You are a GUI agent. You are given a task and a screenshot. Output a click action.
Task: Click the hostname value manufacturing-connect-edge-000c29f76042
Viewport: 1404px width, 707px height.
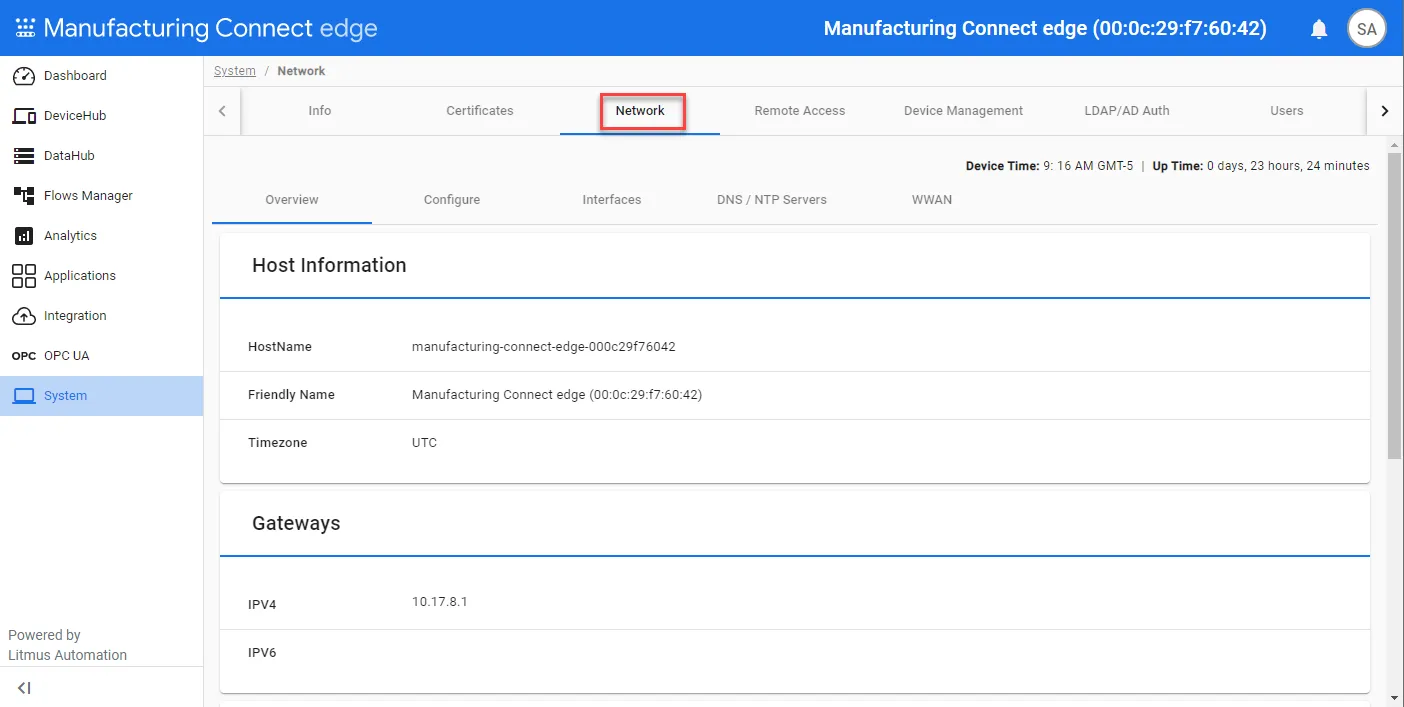544,347
